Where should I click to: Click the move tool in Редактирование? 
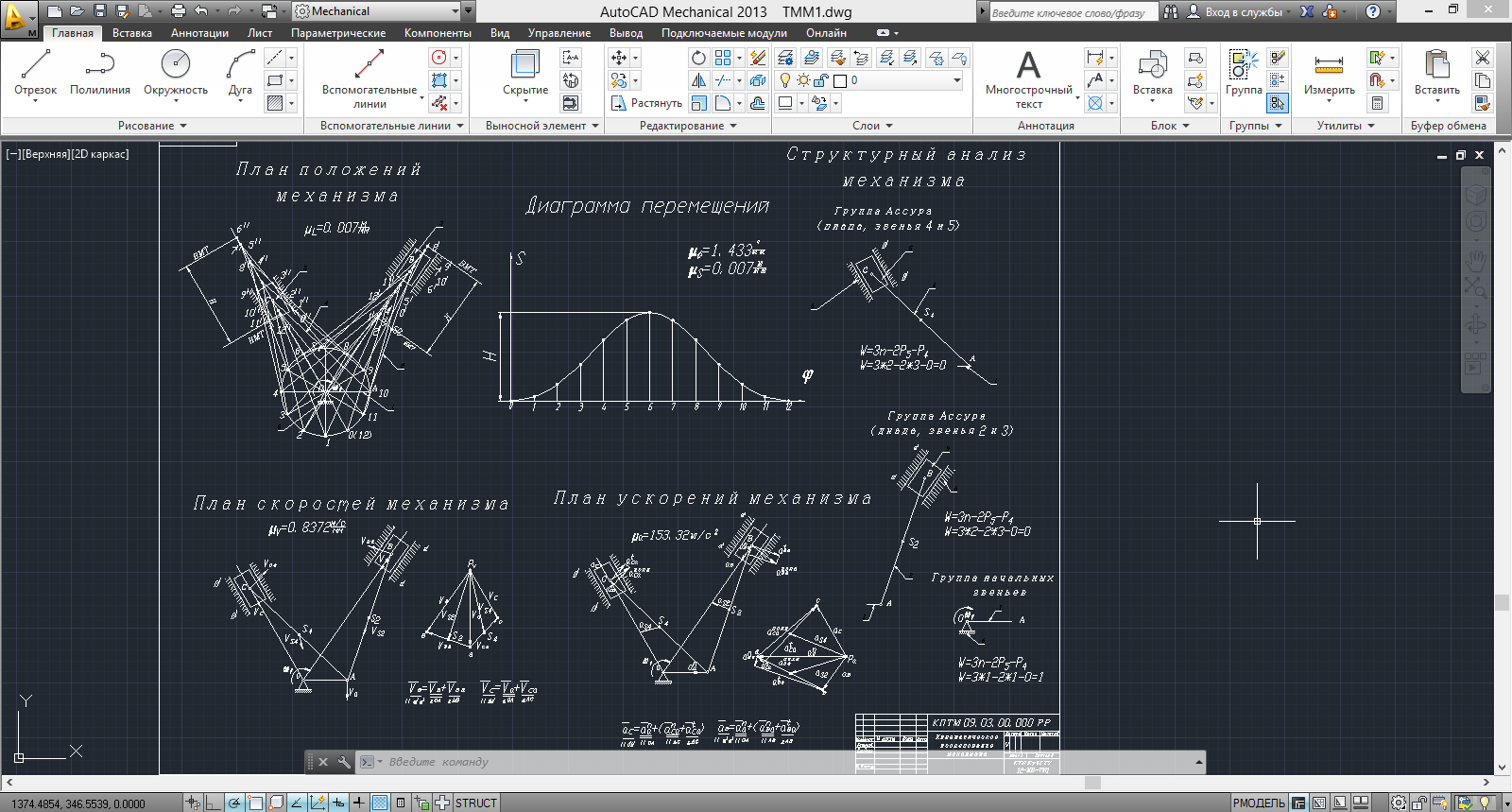click(619, 58)
